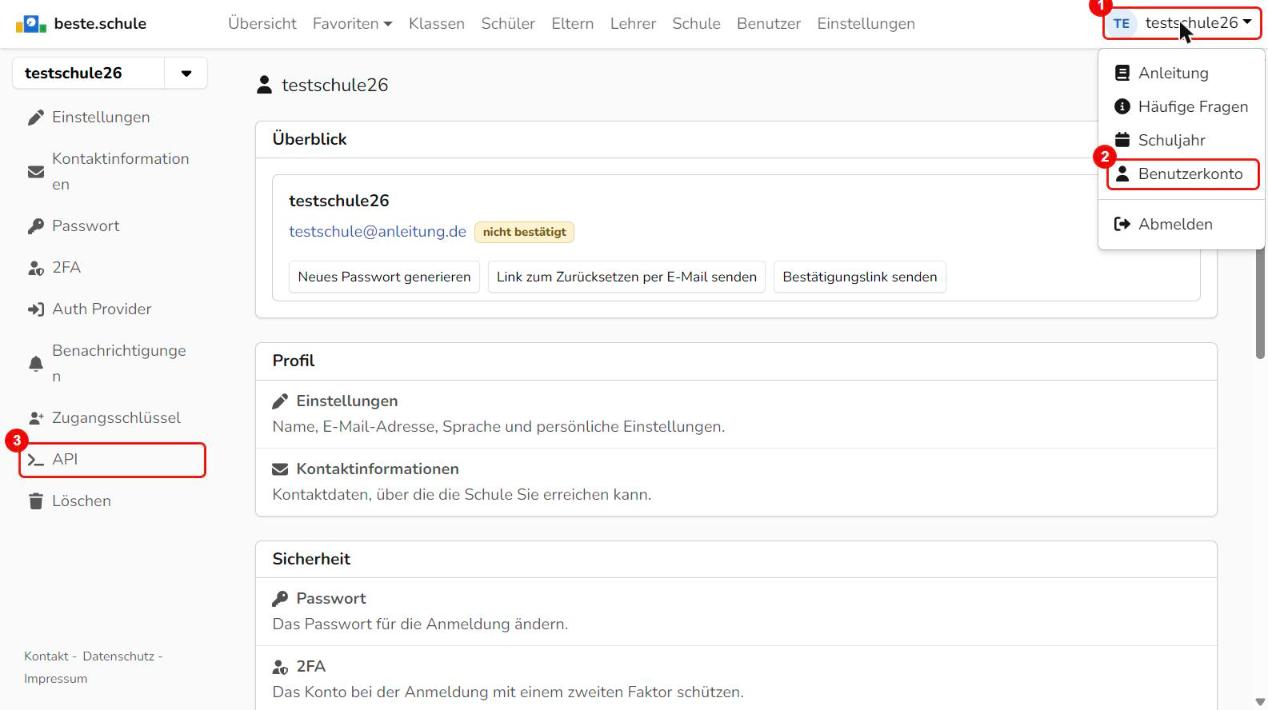Image resolution: width=1268 pixels, height=710 pixels.
Task: Open the testschule26 user dropdown at top right
Action: (x=1182, y=23)
